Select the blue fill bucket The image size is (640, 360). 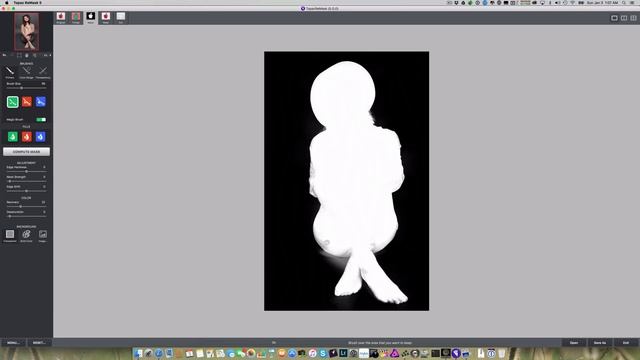tap(40, 137)
